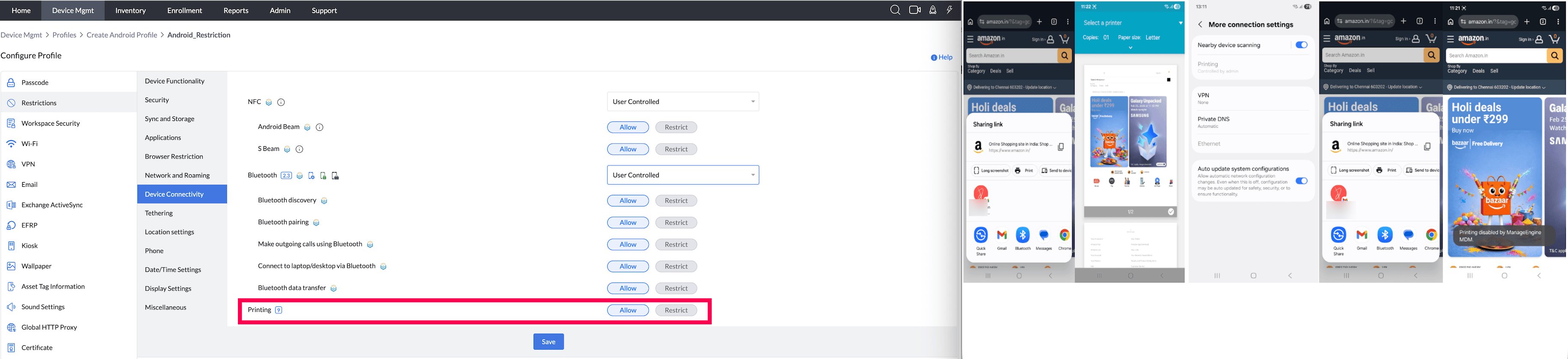Open the Inventory tab

[130, 10]
